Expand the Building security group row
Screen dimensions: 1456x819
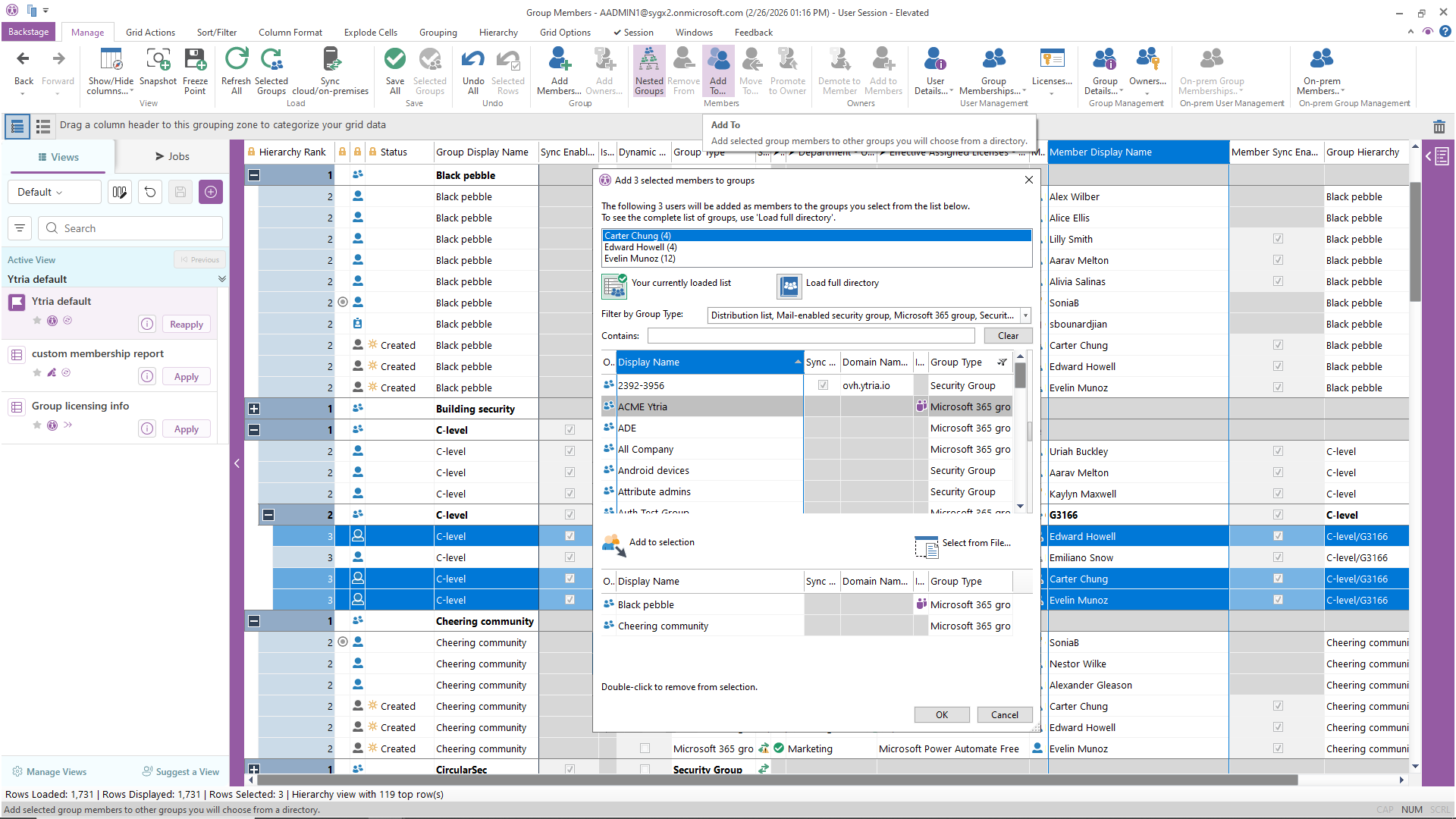click(254, 409)
